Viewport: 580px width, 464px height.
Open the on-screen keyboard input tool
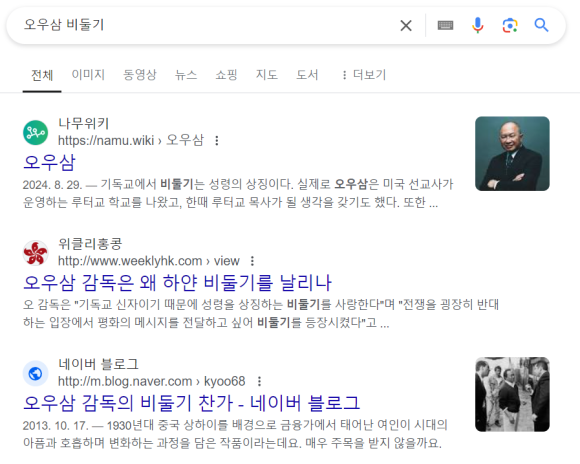tap(445, 25)
